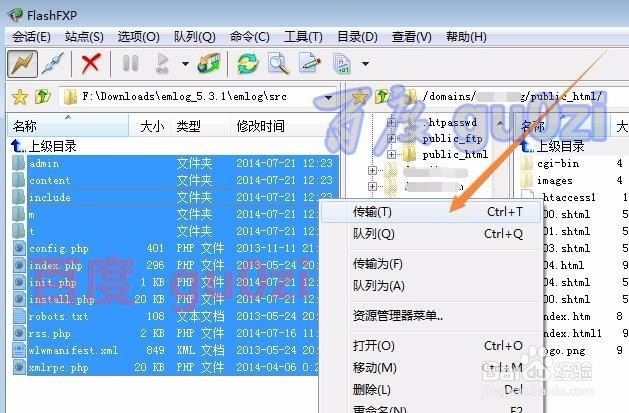Screen dimensions: 629x413
Task: Sort local list by 大小 column header
Action: point(150,126)
